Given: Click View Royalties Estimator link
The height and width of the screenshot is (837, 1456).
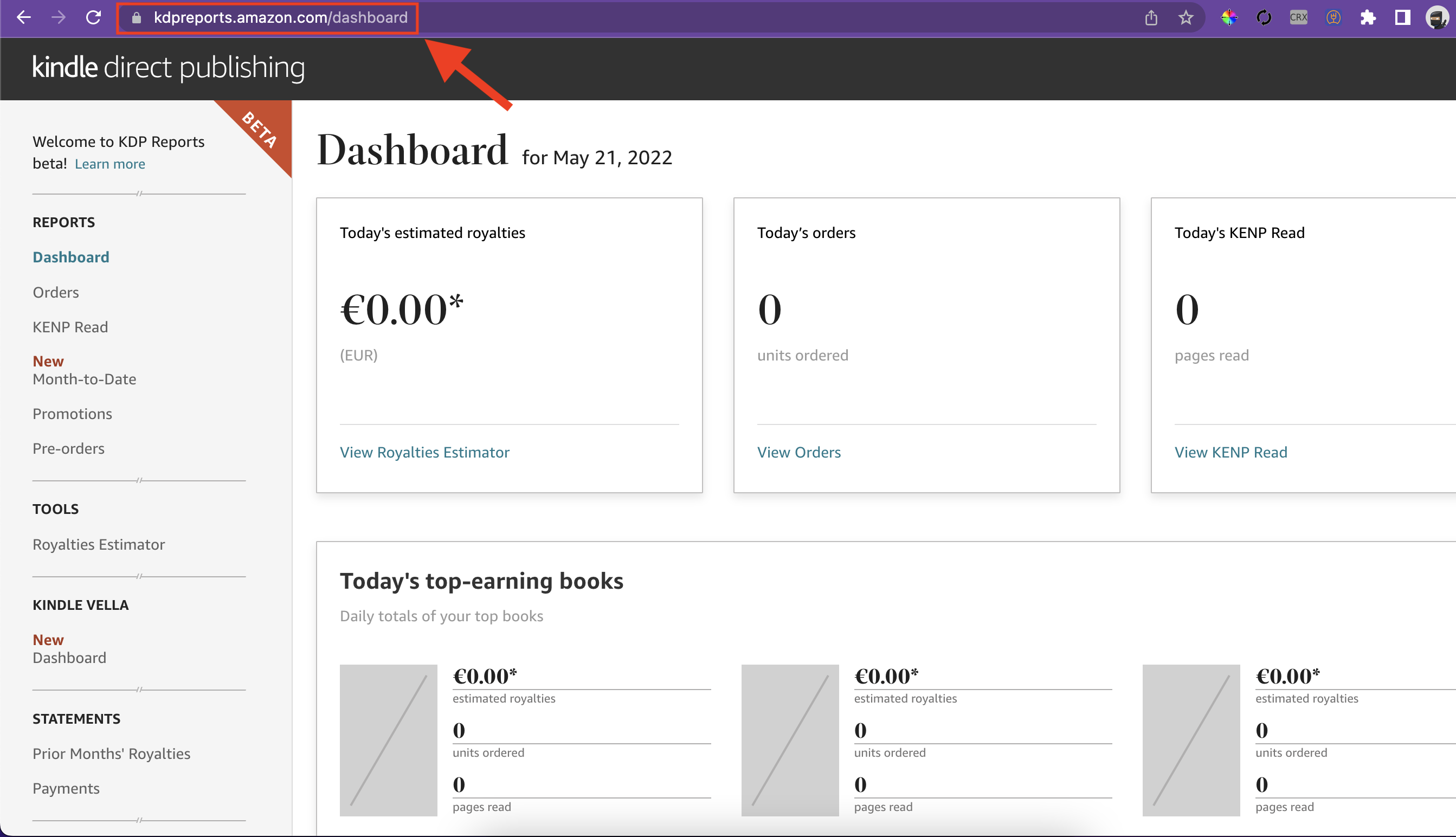Looking at the screenshot, I should pyautogui.click(x=424, y=452).
